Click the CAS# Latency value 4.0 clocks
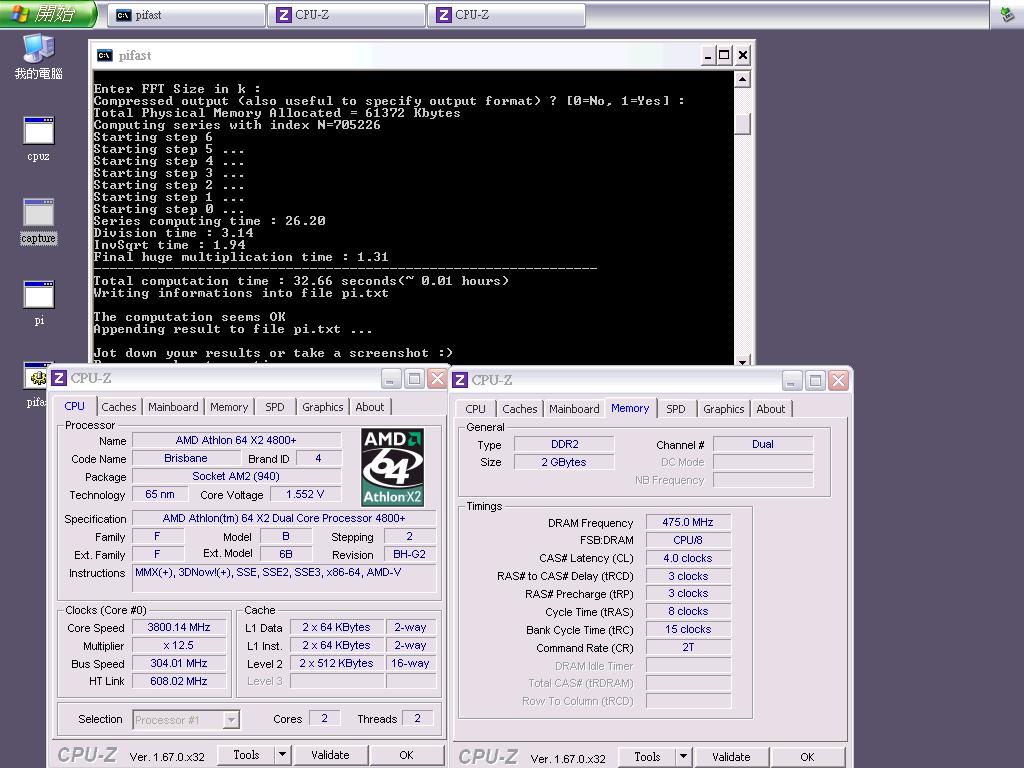 [x=688, y=558]
